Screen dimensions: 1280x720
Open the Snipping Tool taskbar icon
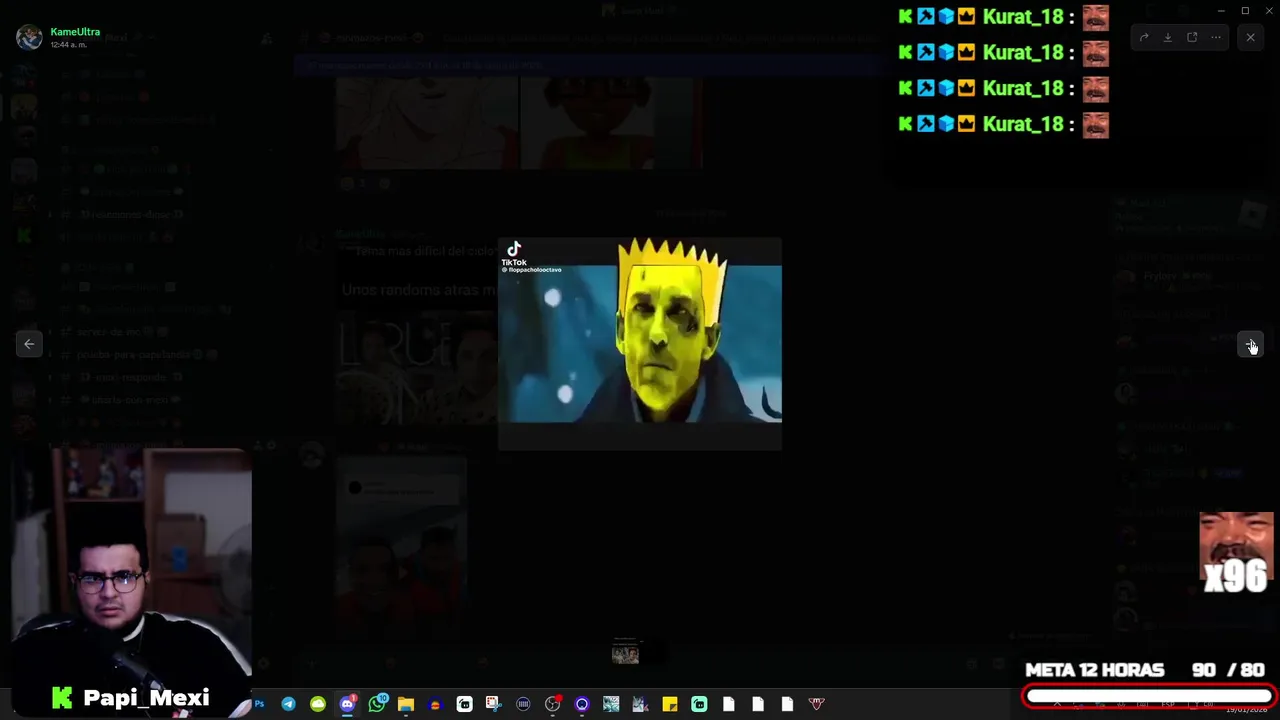[493, 704]
